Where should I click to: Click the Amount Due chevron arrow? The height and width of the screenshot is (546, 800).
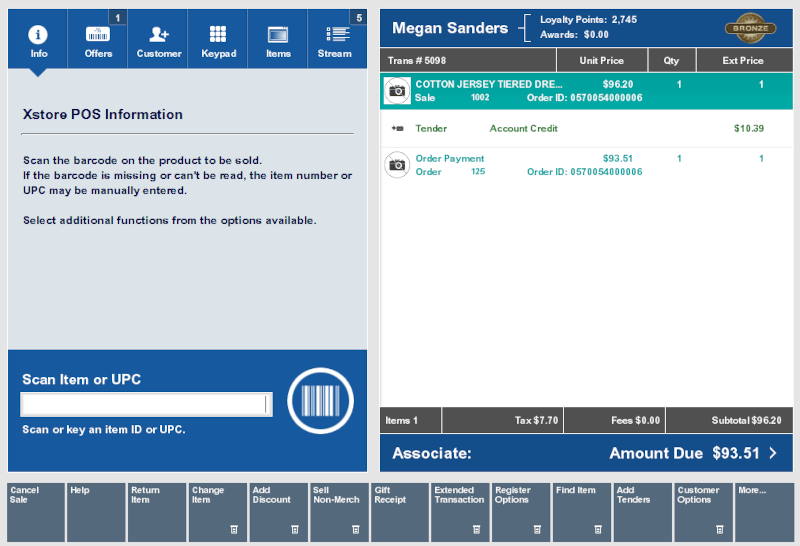[x=773, y=453]
